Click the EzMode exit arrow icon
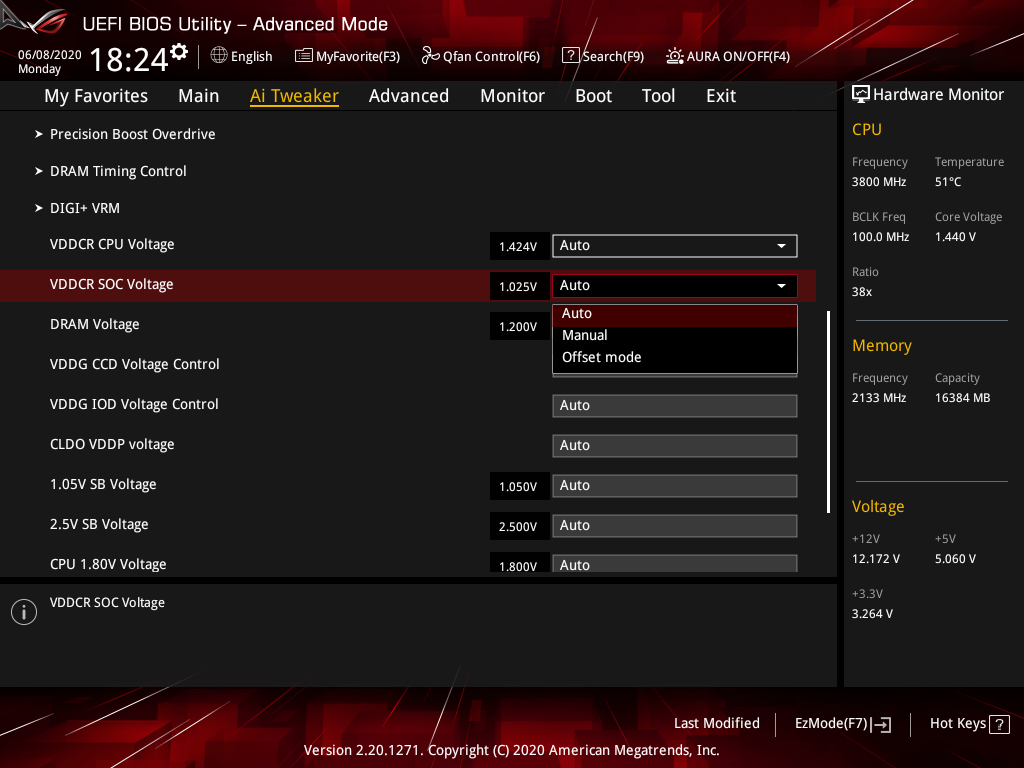 pos(882,724)
